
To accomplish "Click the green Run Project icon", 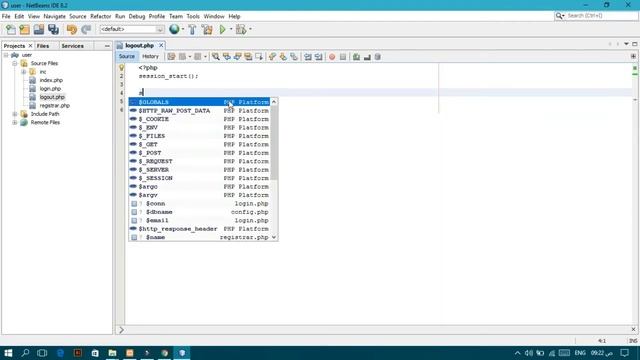I will pyautogui.click(x=222, y=29).
